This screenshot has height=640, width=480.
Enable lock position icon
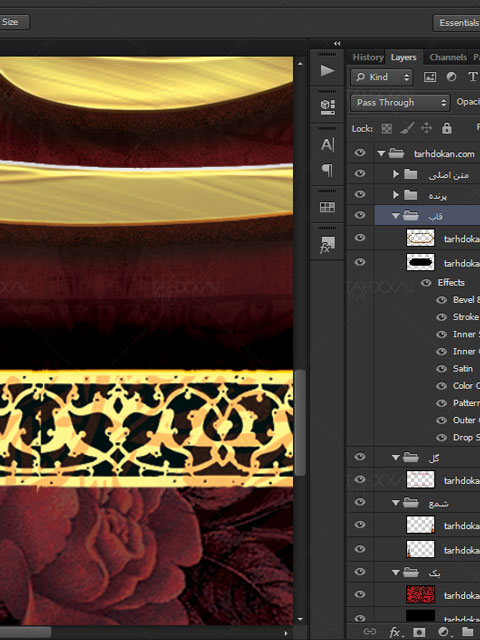426,128
